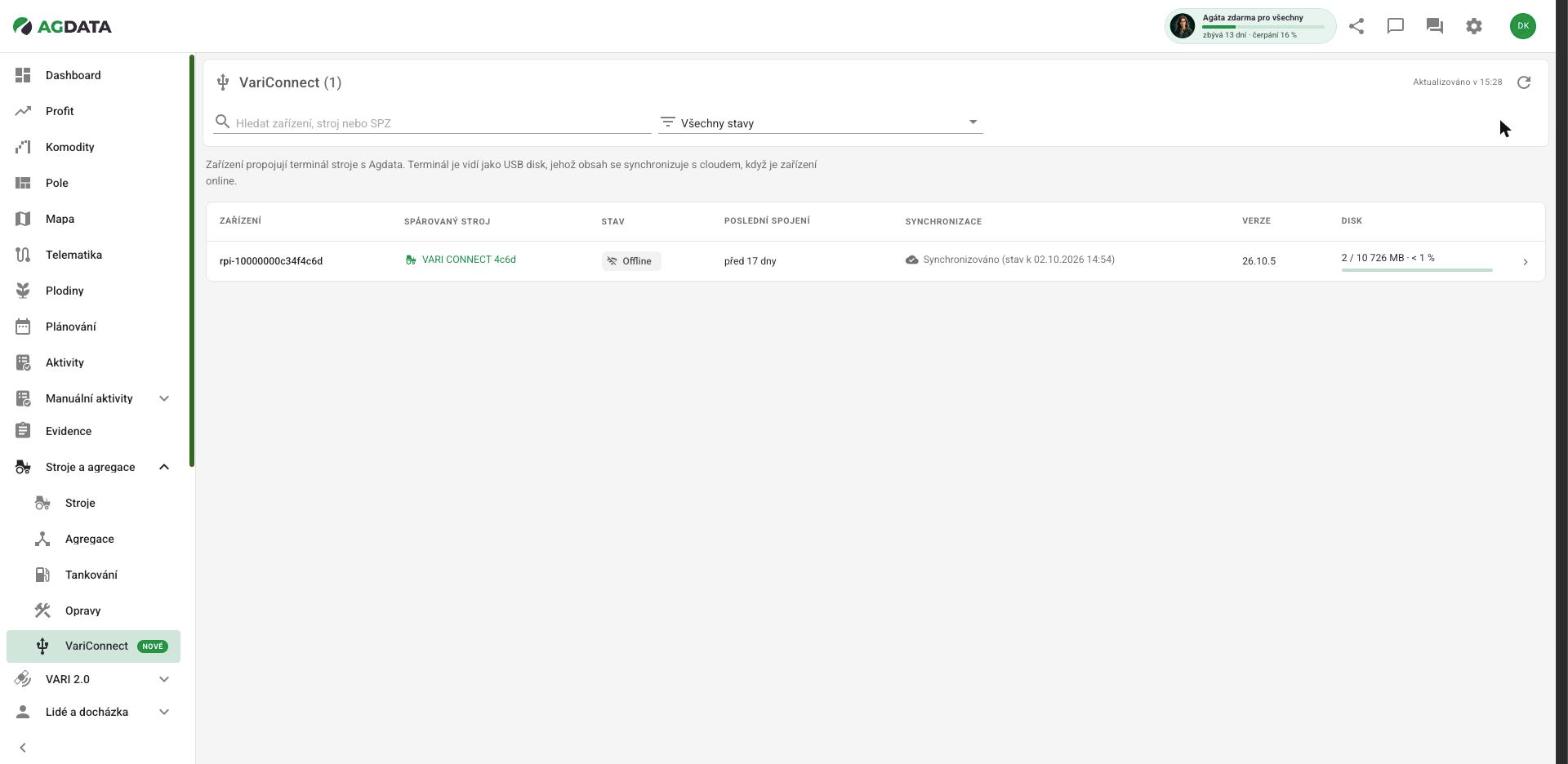The width and height of the screenshot is (1568, 764).
Task: Focus the device search input field
Action: click(432, 123)
